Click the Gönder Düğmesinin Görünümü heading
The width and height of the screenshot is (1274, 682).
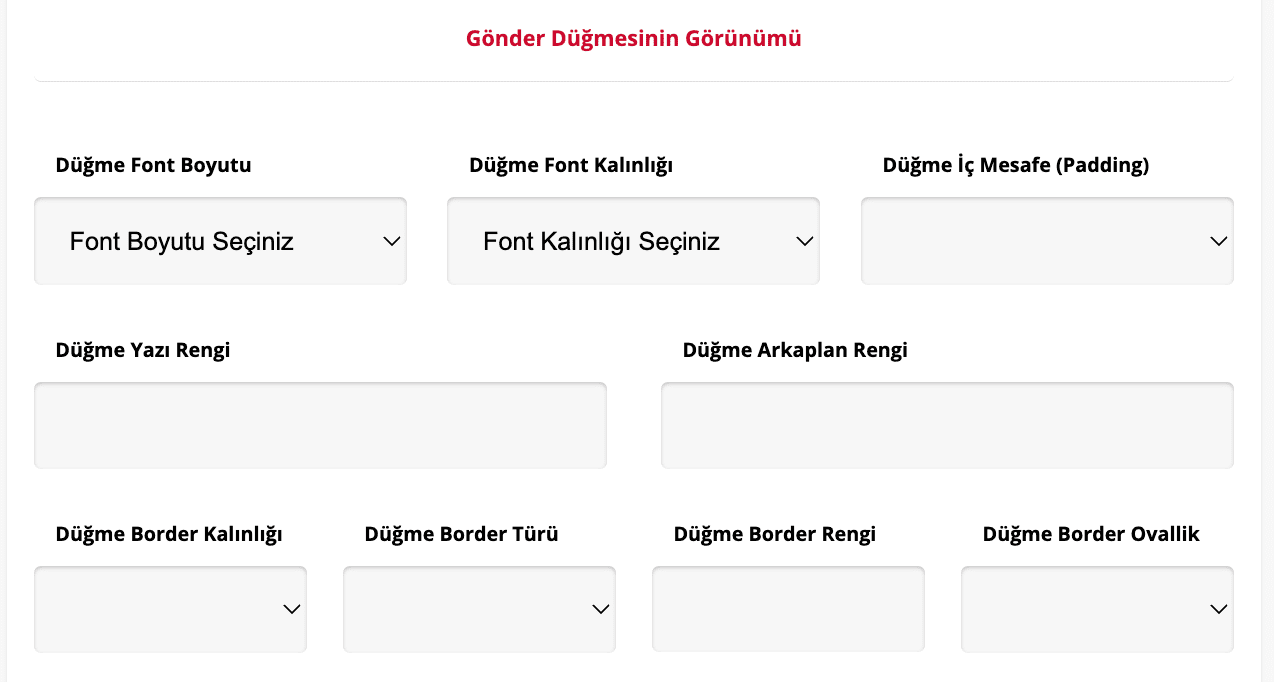click(632, 38)
